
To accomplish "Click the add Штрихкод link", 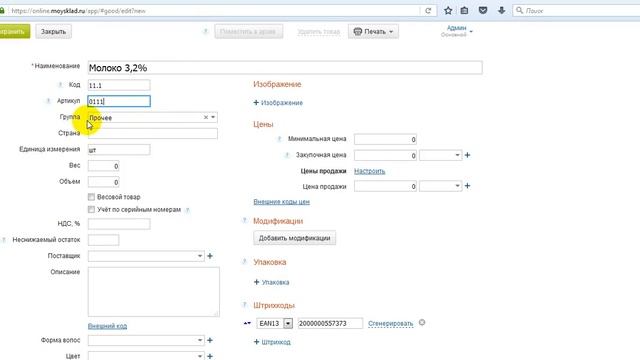I will (x=272, y=342).
